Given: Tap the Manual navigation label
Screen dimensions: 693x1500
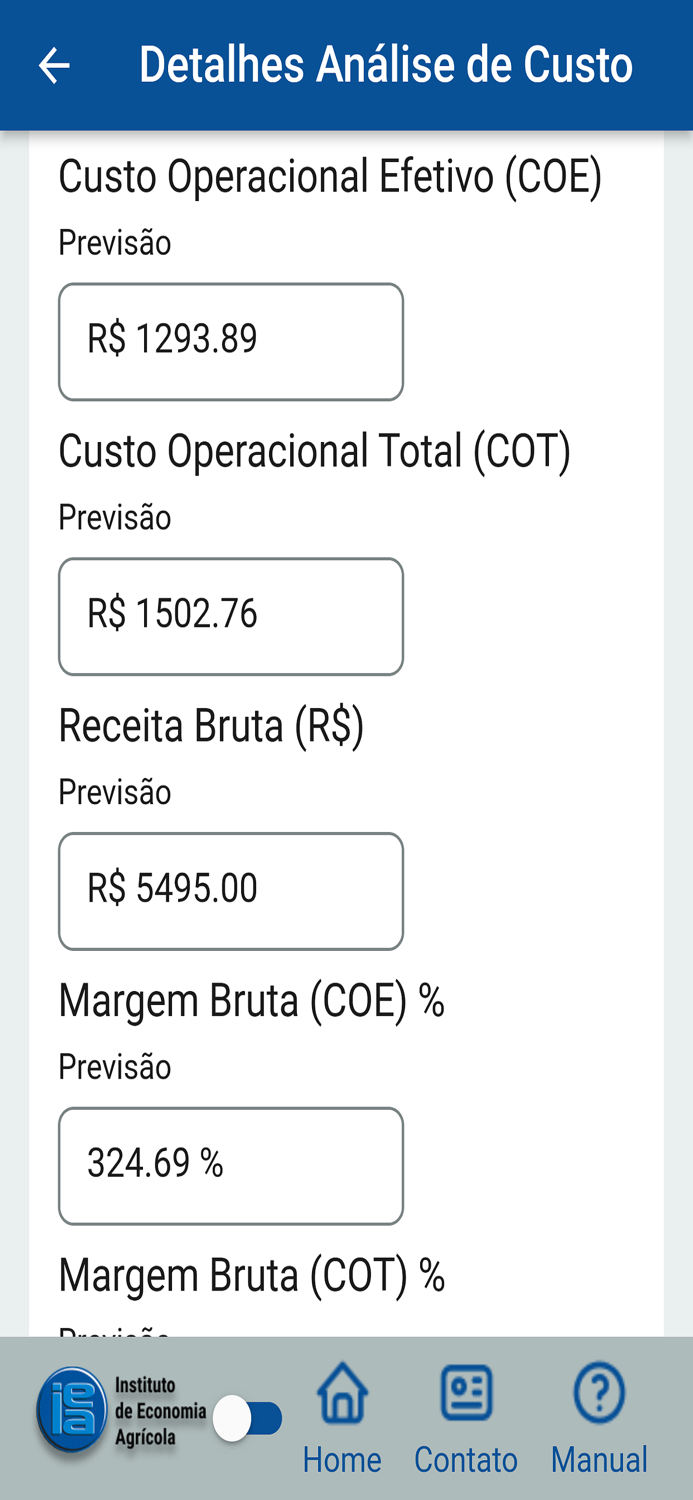Looking at the screenshot, I should 598,1458.
